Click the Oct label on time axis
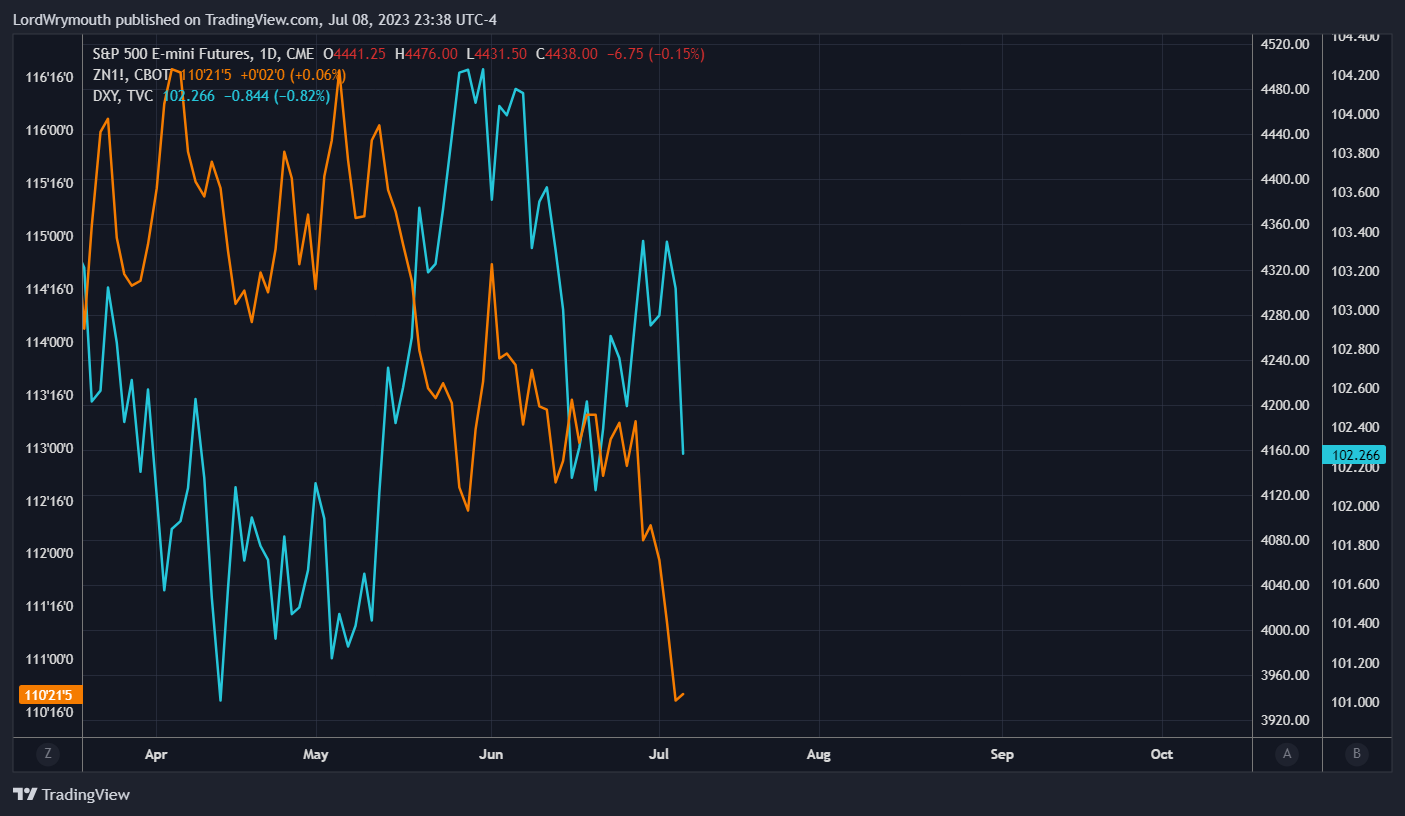The width and height of the screenshot is (1405, 816). (1162, 754)
